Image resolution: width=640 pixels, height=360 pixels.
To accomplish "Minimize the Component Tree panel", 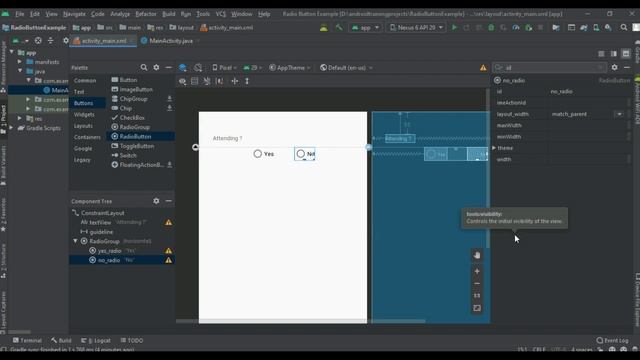I will [168, 201].
